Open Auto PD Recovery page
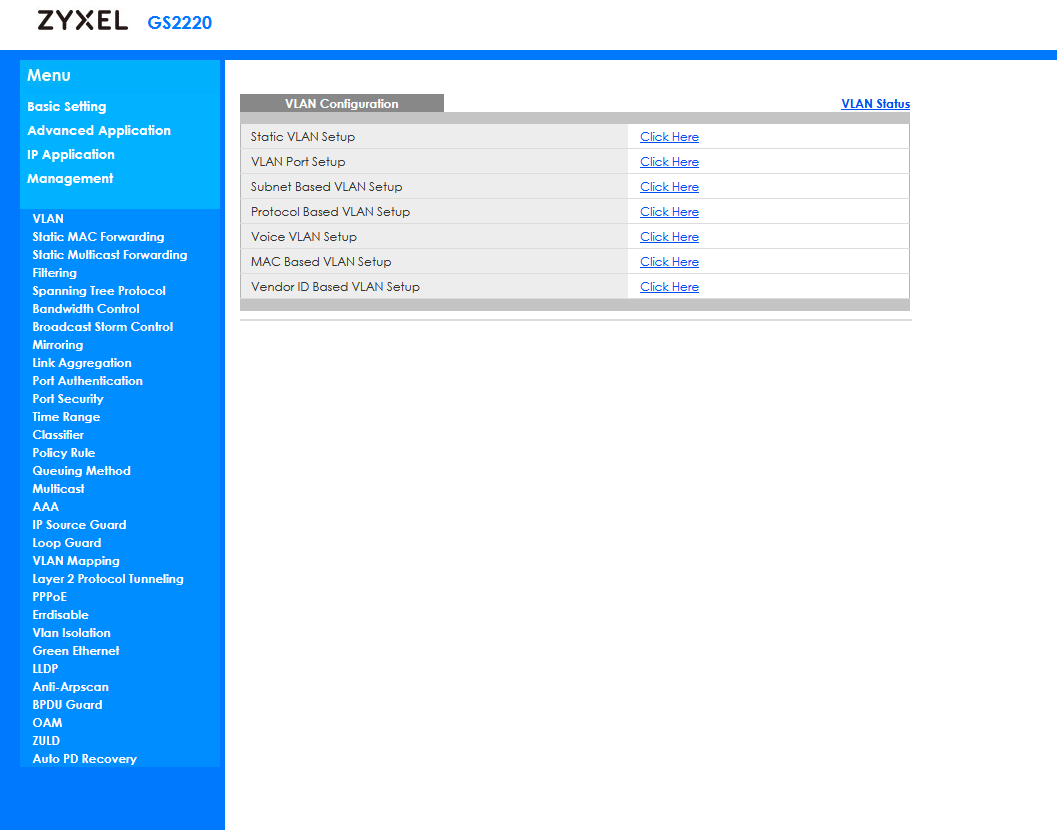 84,759
